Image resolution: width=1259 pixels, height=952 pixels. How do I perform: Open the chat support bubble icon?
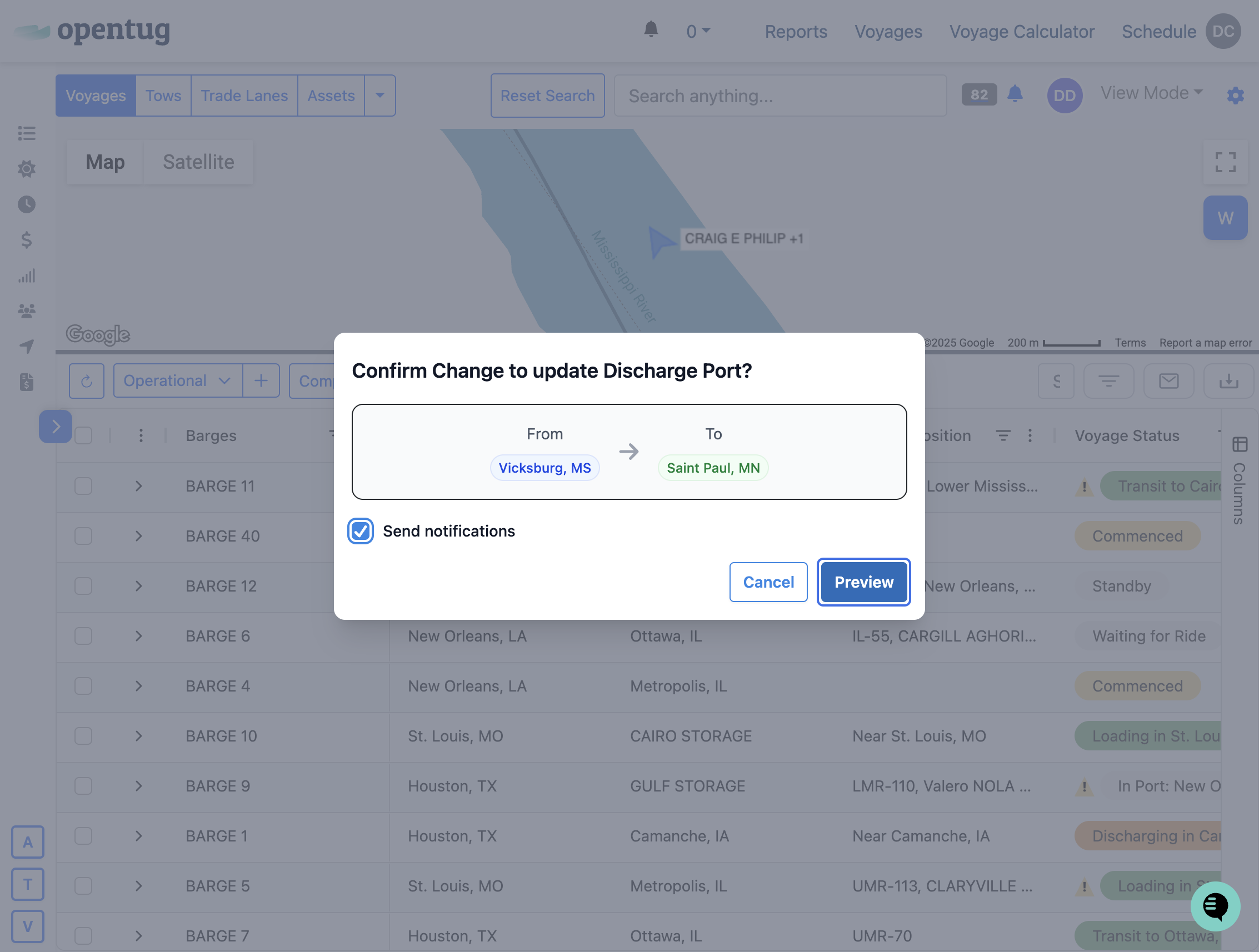click(x=1215, y=905)
